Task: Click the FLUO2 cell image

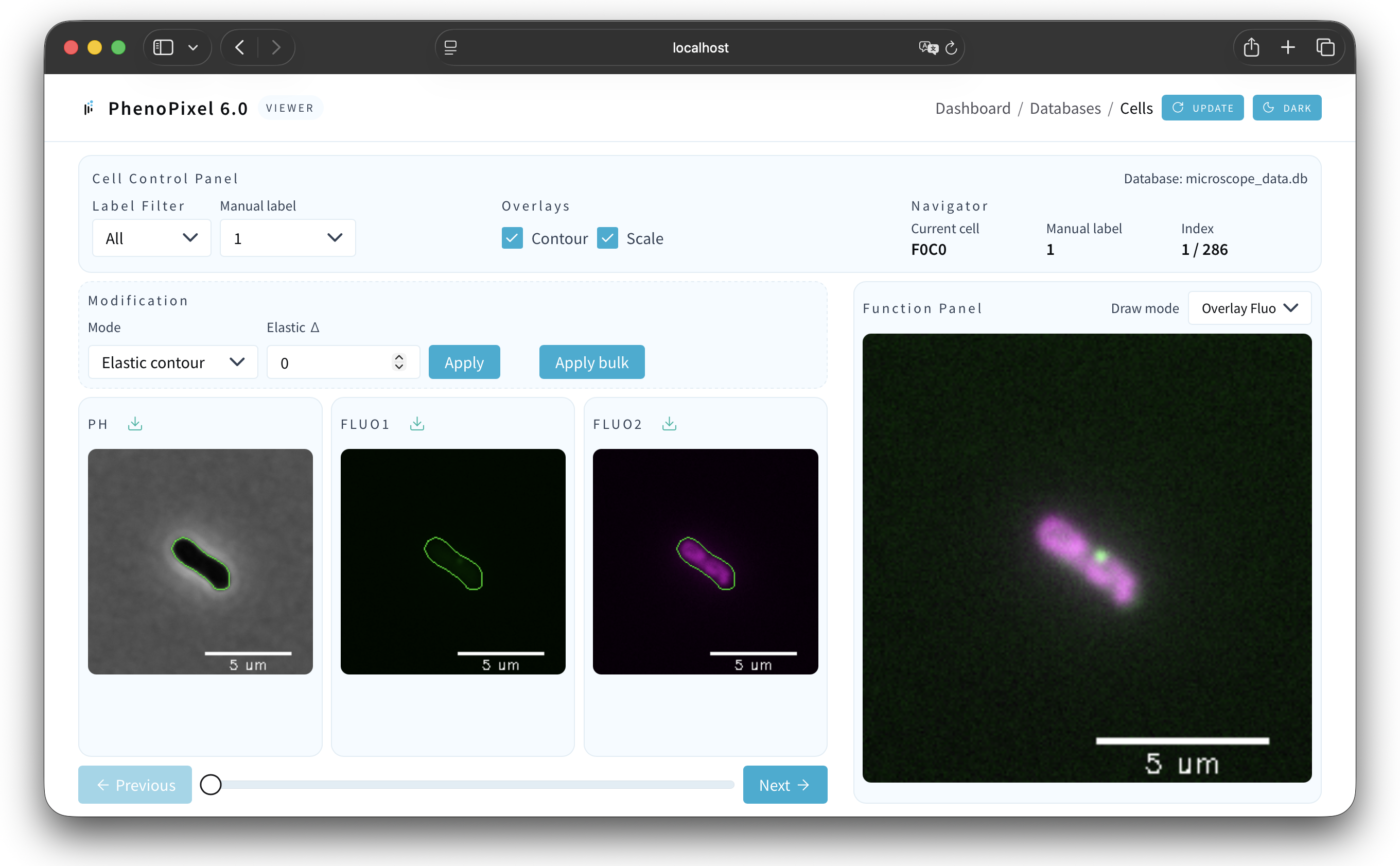Action: point(706,561)
